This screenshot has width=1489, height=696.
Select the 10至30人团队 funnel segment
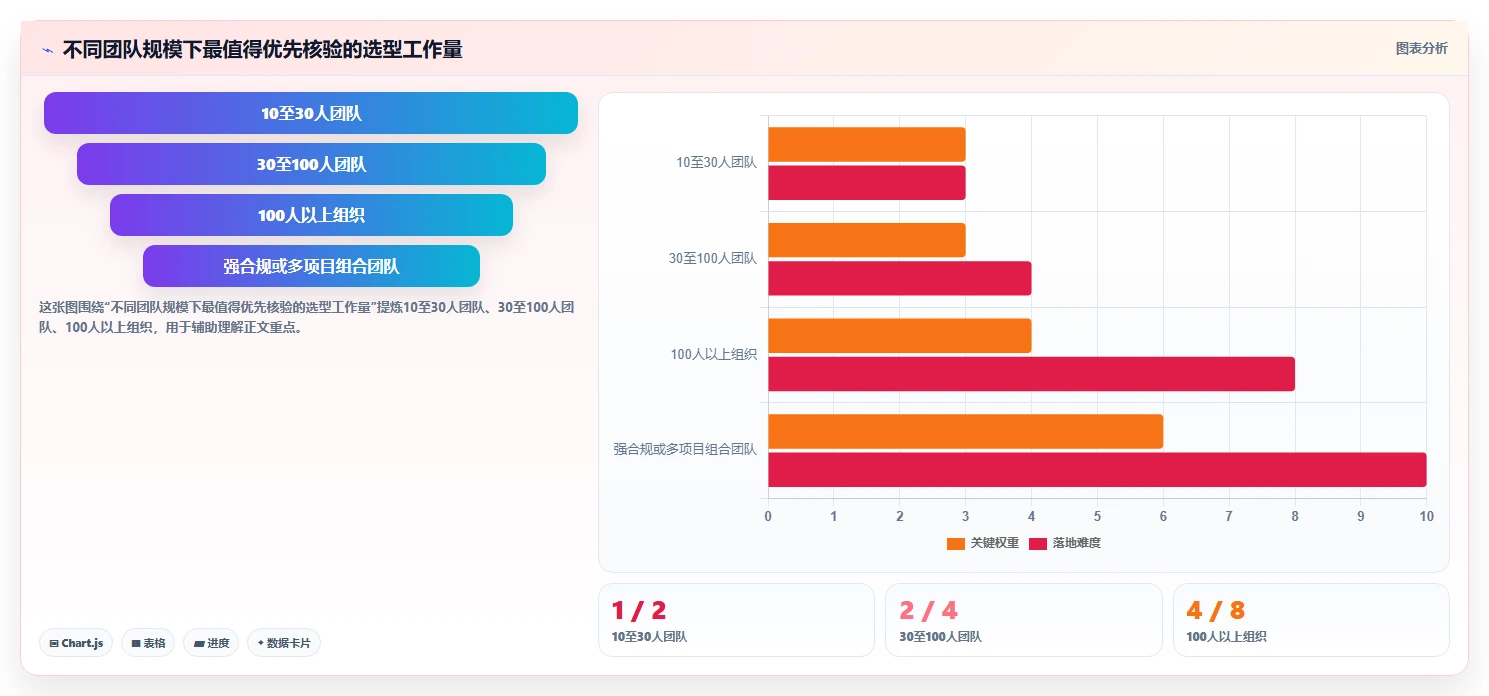pos(311,113)
